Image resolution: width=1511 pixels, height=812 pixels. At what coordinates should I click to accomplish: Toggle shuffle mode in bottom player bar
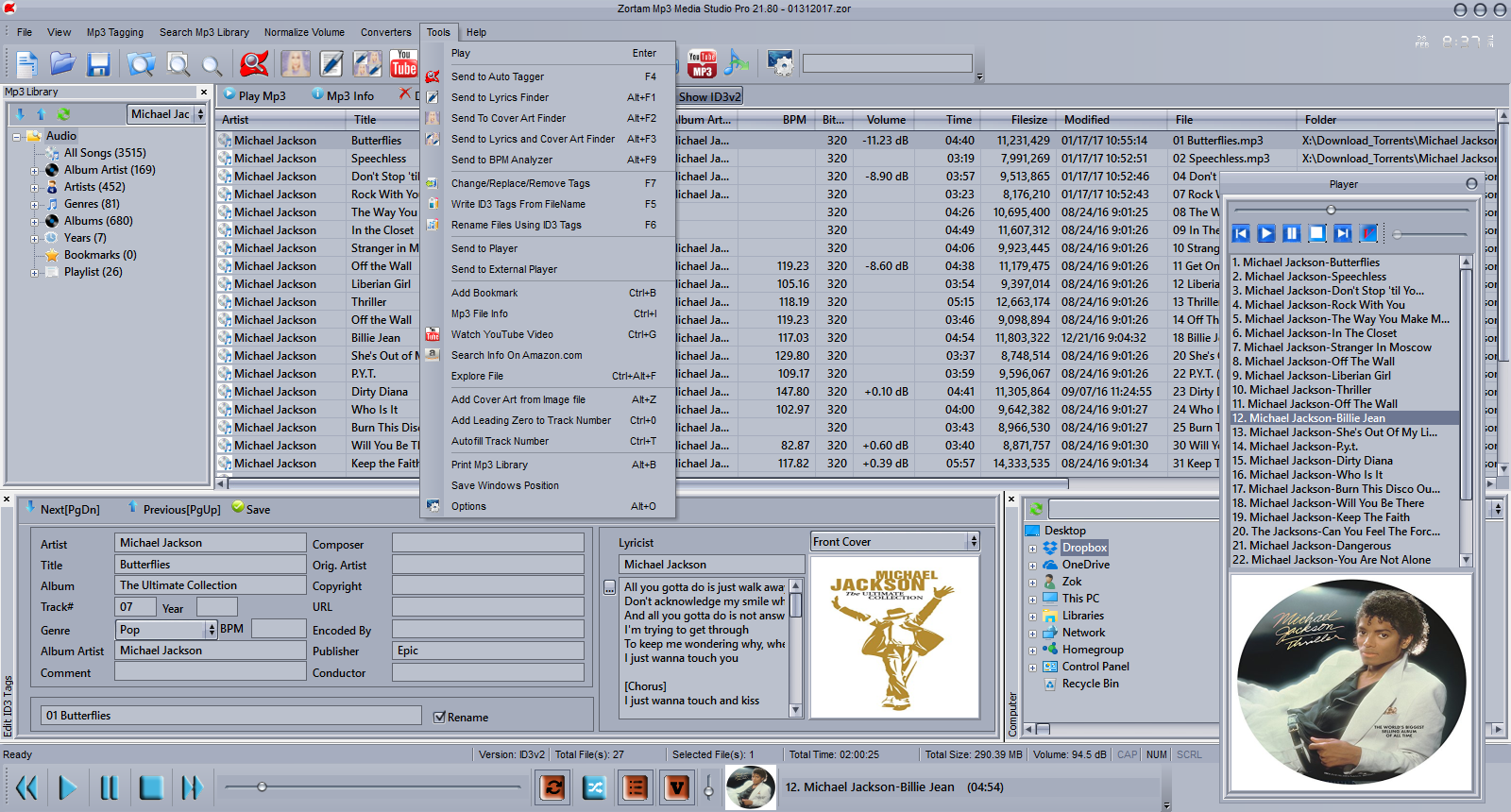[x=594, y=787]
